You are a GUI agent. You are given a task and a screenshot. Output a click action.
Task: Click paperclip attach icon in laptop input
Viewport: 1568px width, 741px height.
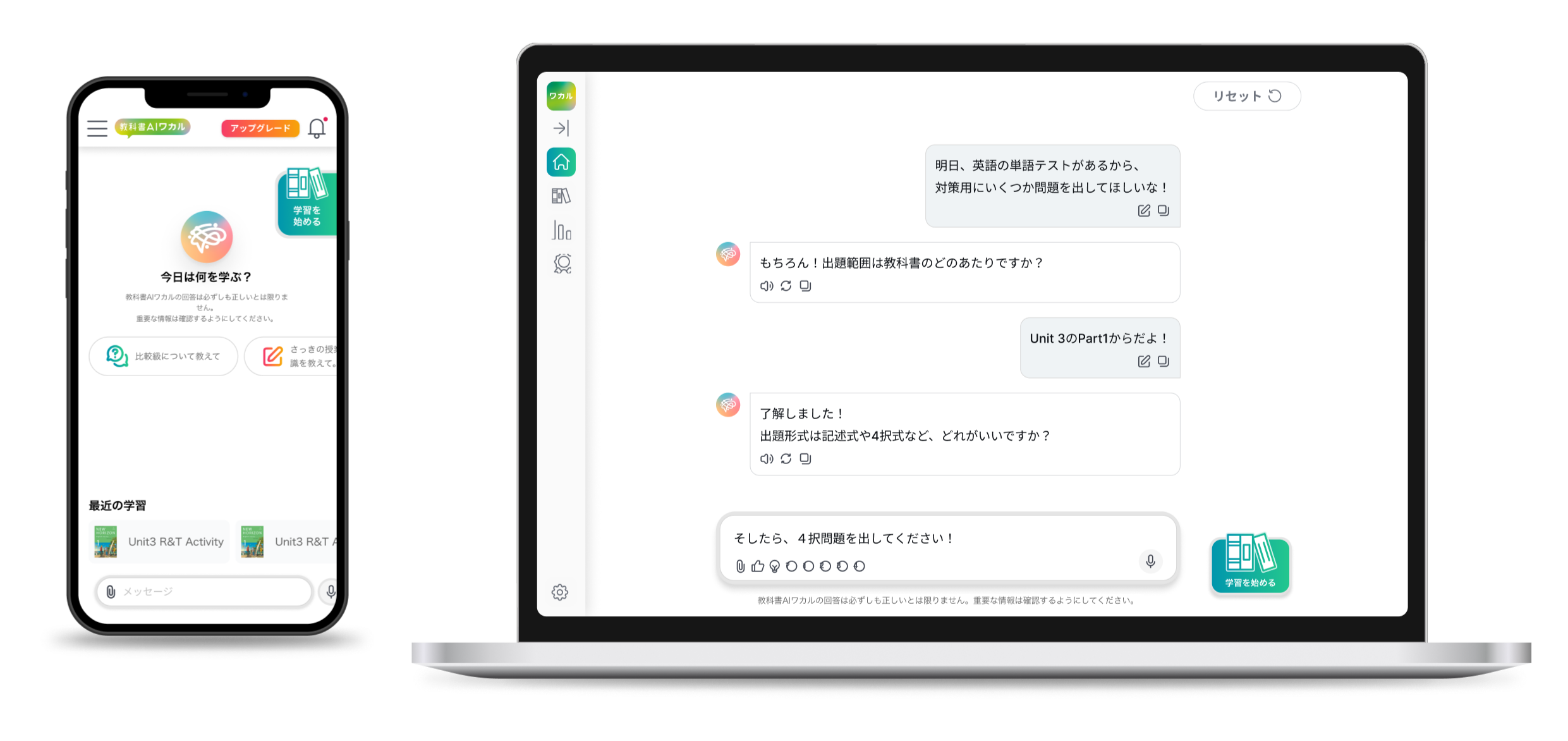point(740,566)
